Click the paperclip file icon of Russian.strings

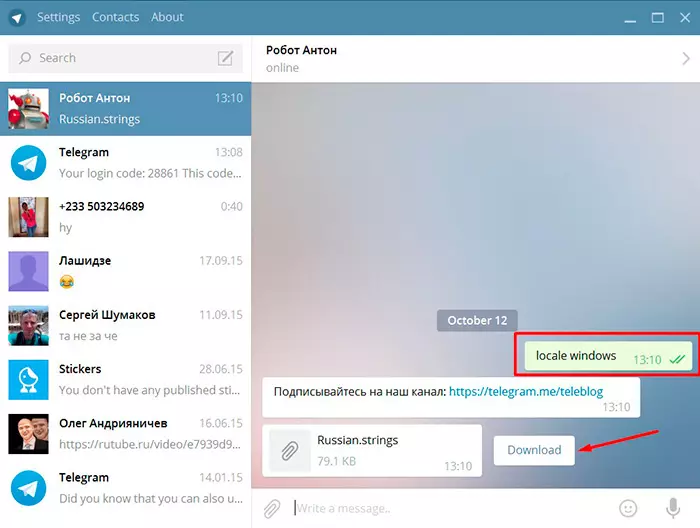pos(290,451)
